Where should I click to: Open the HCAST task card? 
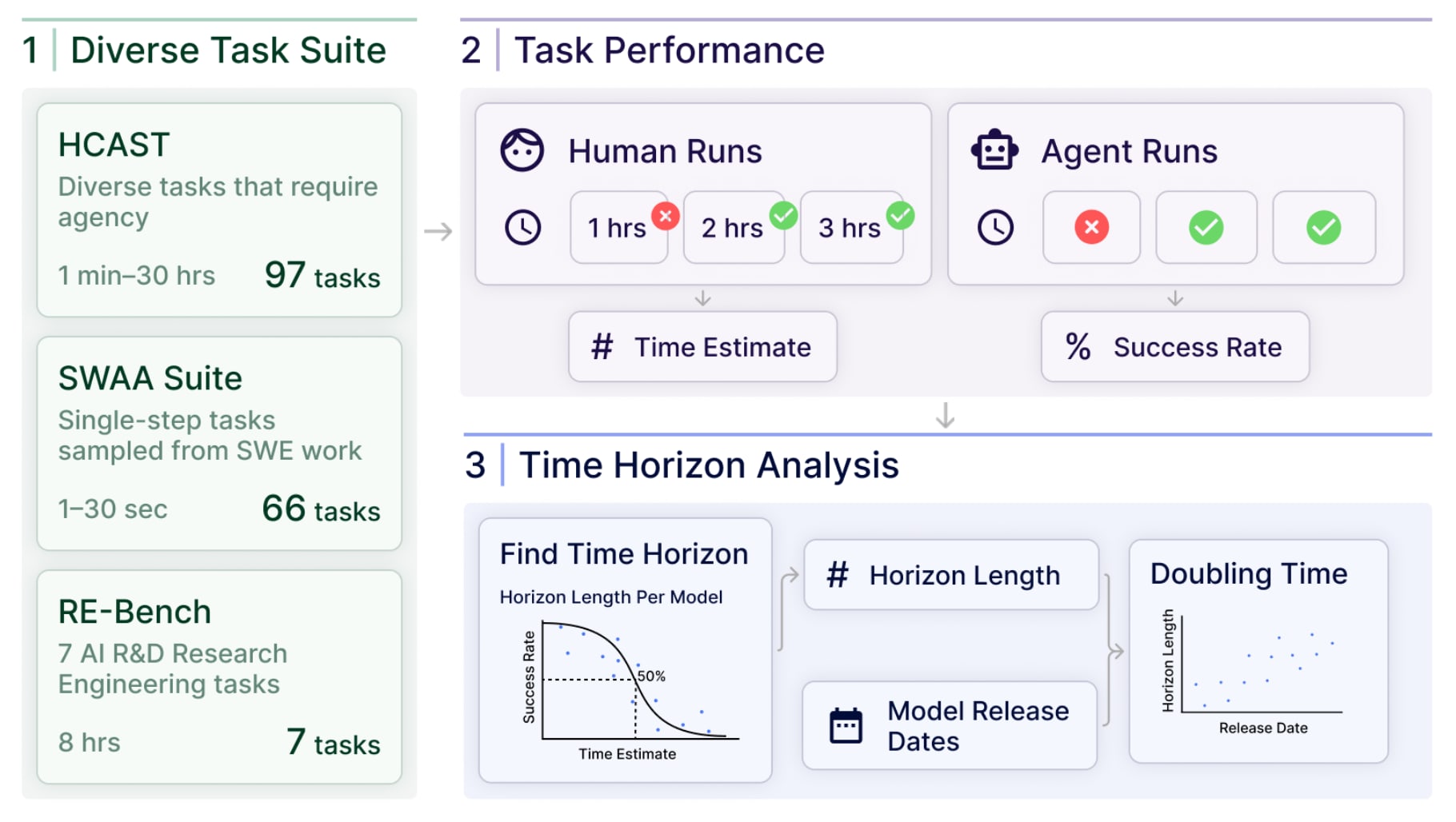[x=219, y=209]
